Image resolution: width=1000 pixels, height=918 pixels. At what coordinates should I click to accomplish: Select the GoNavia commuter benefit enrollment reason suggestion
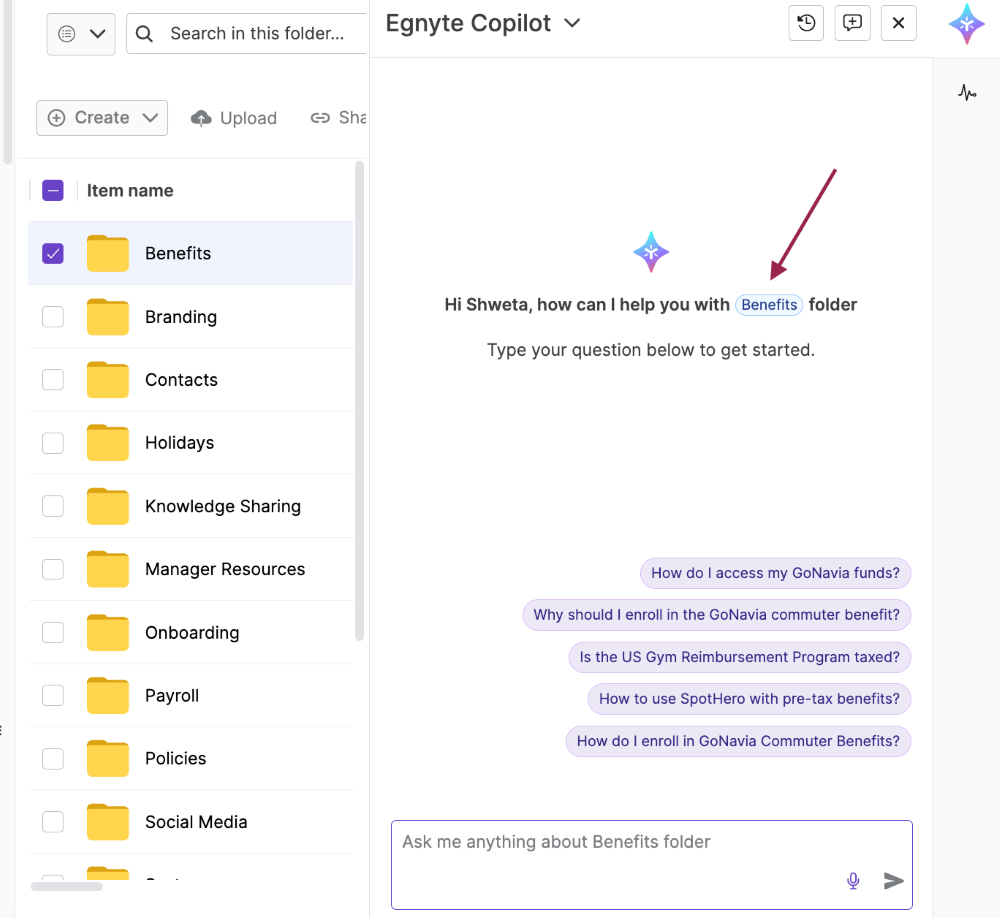click(x=717, y=615)
